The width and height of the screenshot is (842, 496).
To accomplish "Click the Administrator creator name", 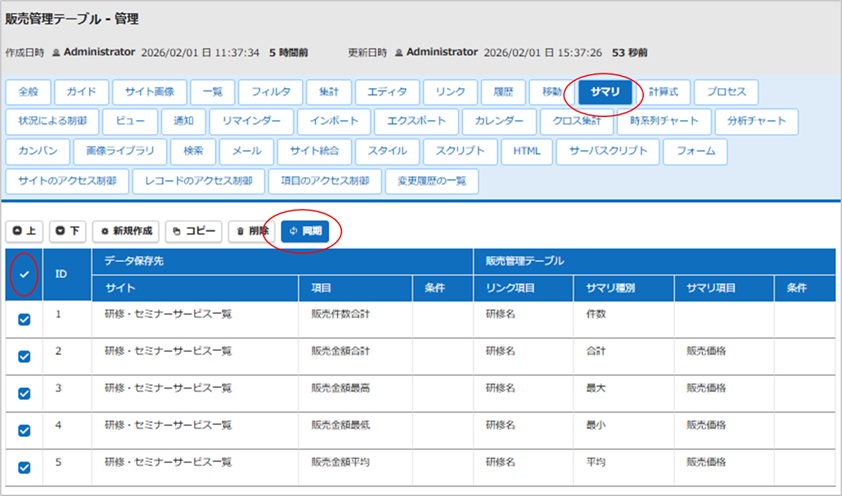I will coord(100,52).
